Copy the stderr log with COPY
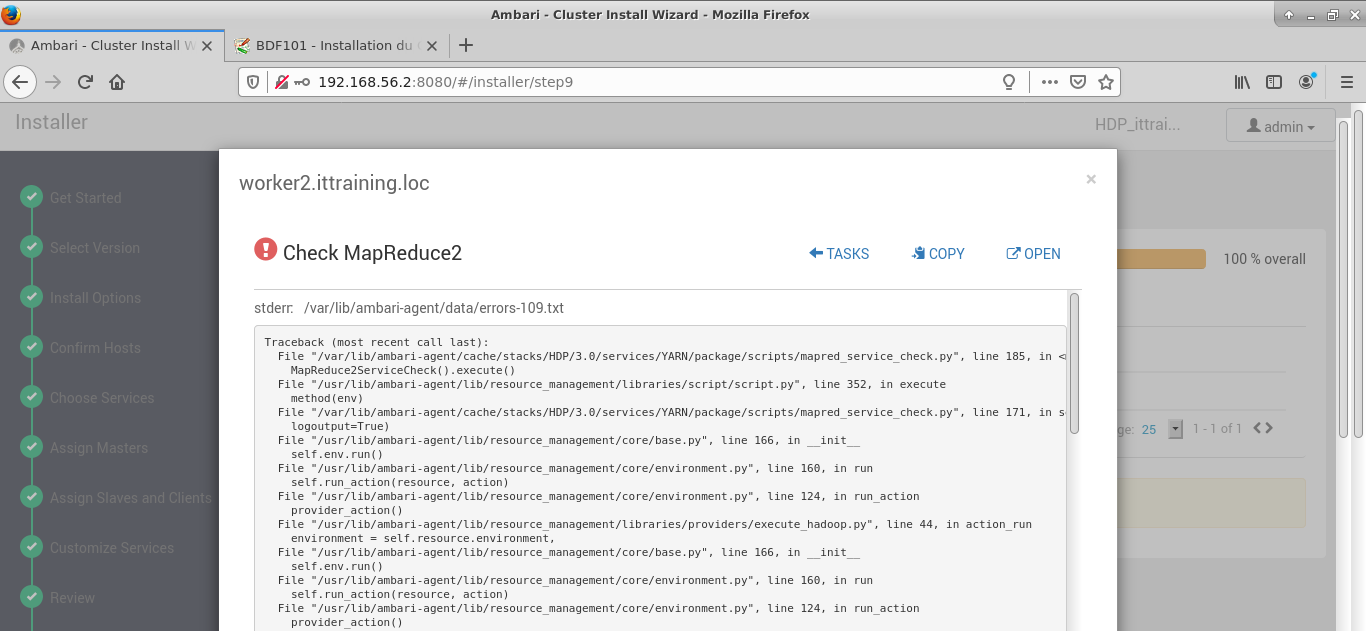Image resolution: width=1366 pixels, height=631 pixels. click(938, 254)
